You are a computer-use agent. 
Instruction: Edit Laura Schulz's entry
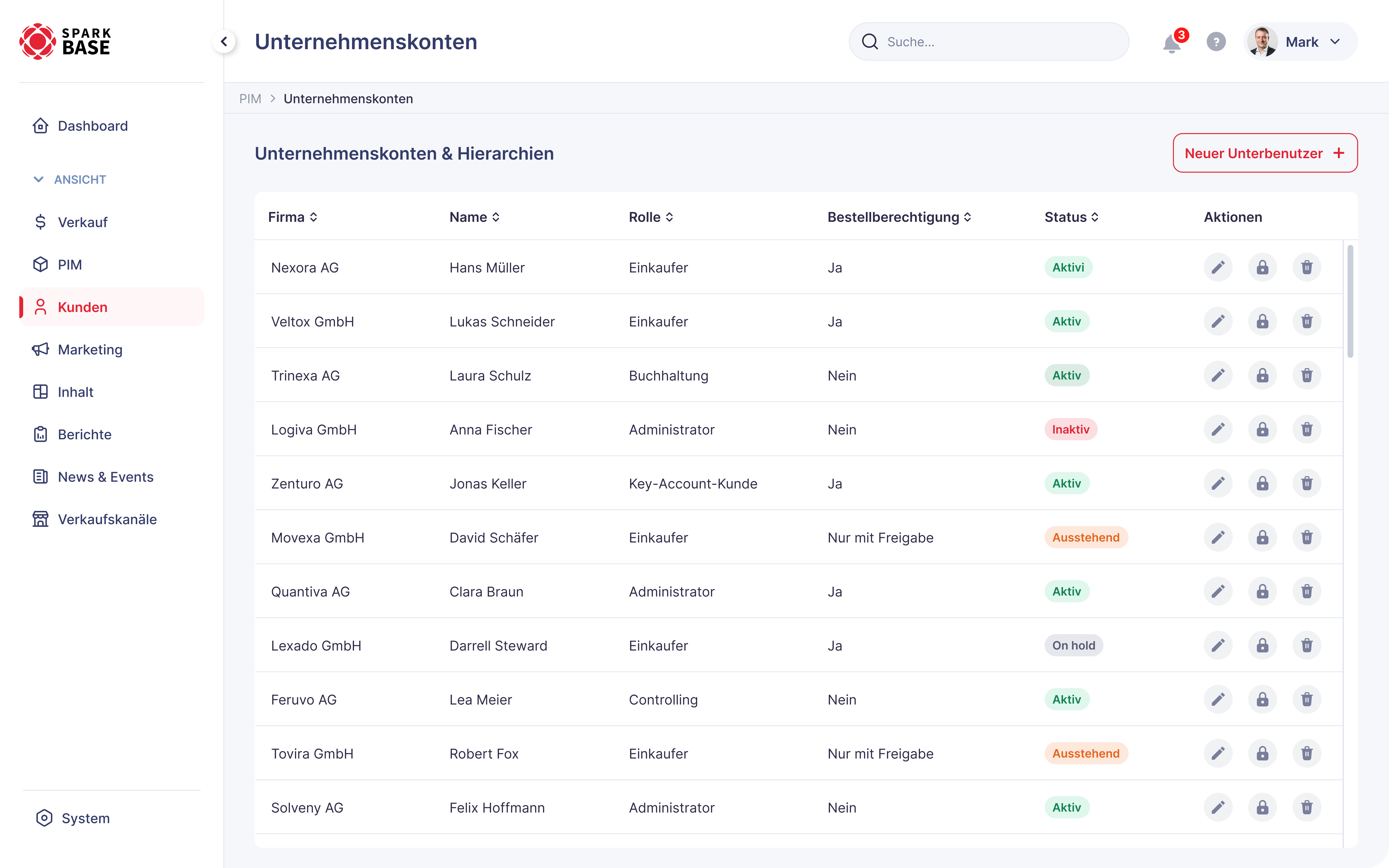pos(1218,375)
